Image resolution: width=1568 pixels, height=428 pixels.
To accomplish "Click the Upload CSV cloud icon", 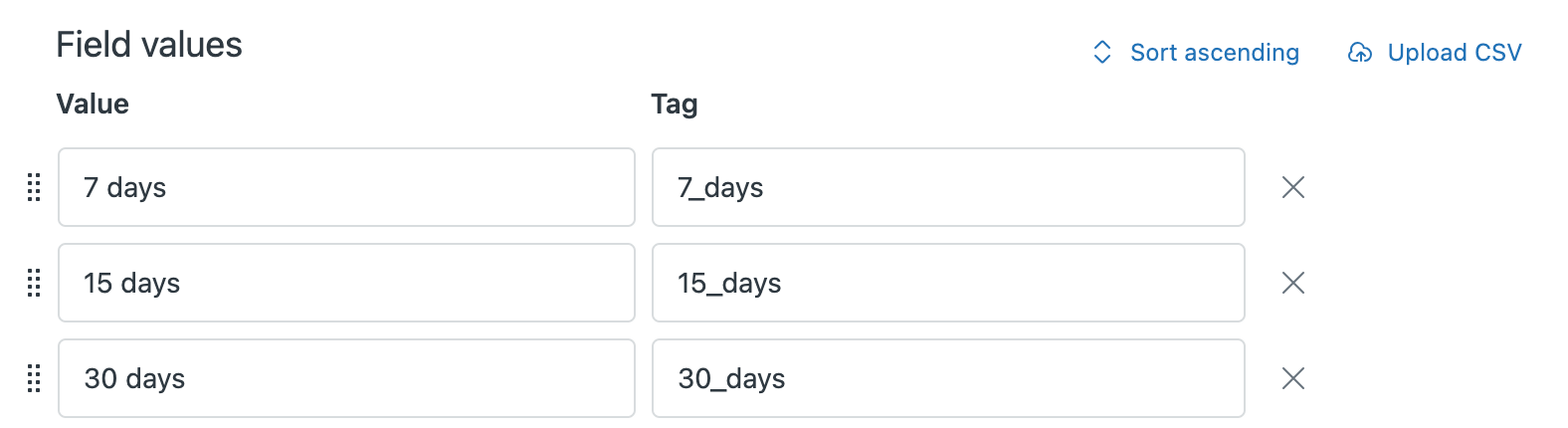I will pos(1359,53).
